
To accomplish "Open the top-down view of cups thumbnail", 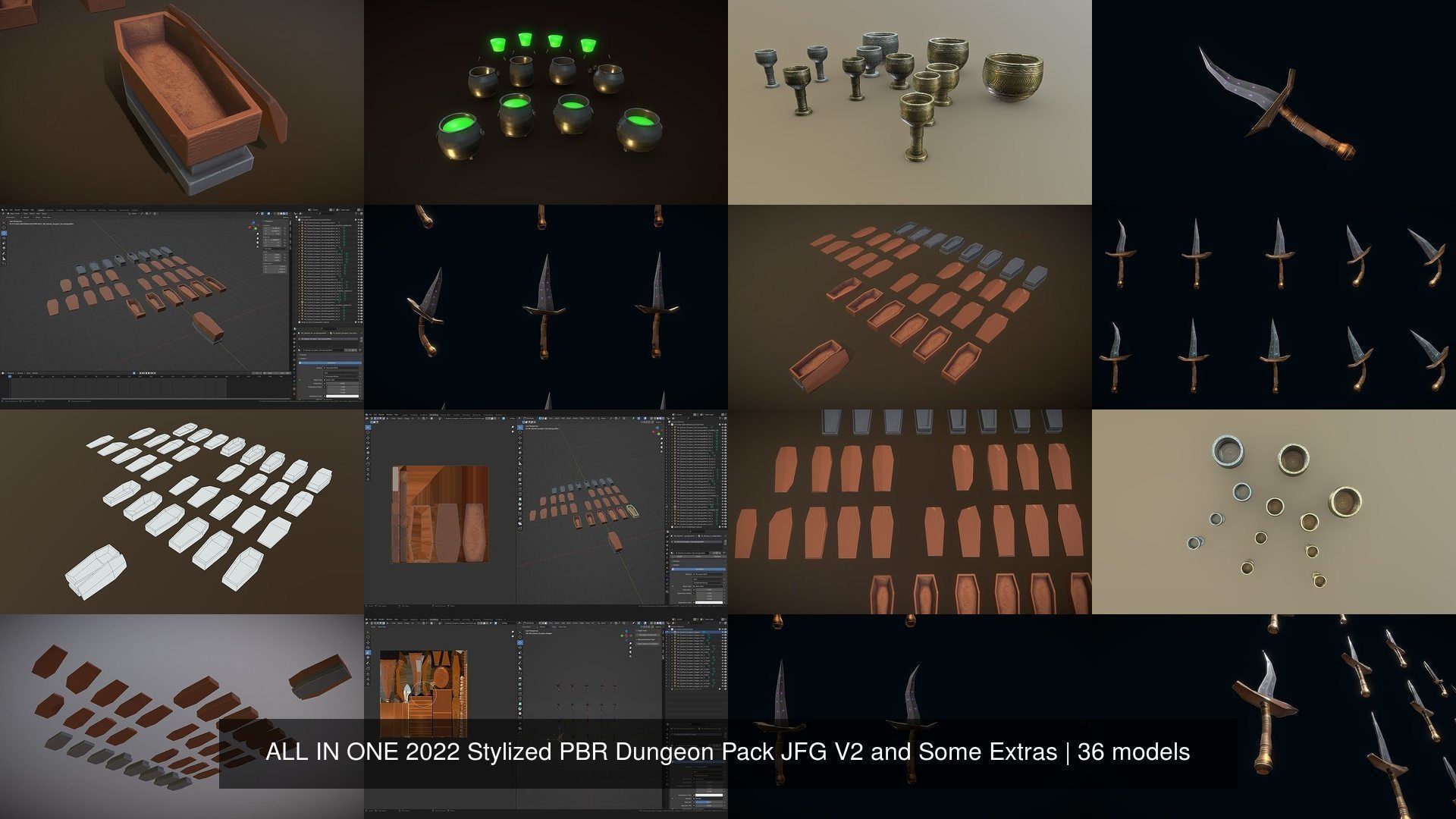I will [1274, 512].
